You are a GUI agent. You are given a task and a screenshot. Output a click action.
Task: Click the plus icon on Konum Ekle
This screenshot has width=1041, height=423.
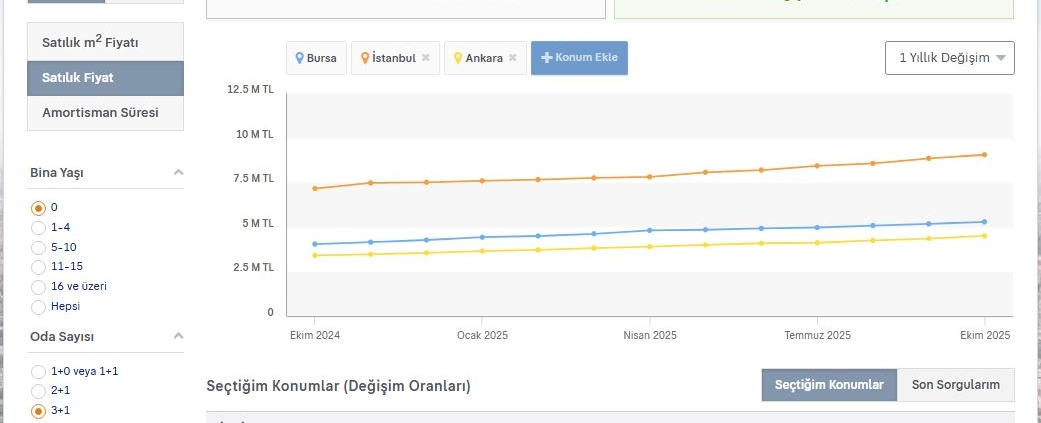(546, 58)
